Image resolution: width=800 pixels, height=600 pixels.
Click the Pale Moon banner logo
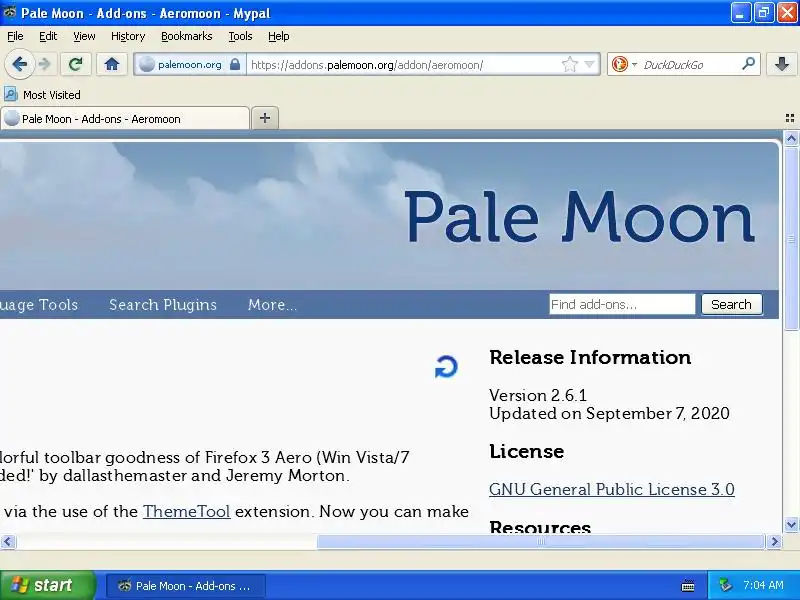580,216
